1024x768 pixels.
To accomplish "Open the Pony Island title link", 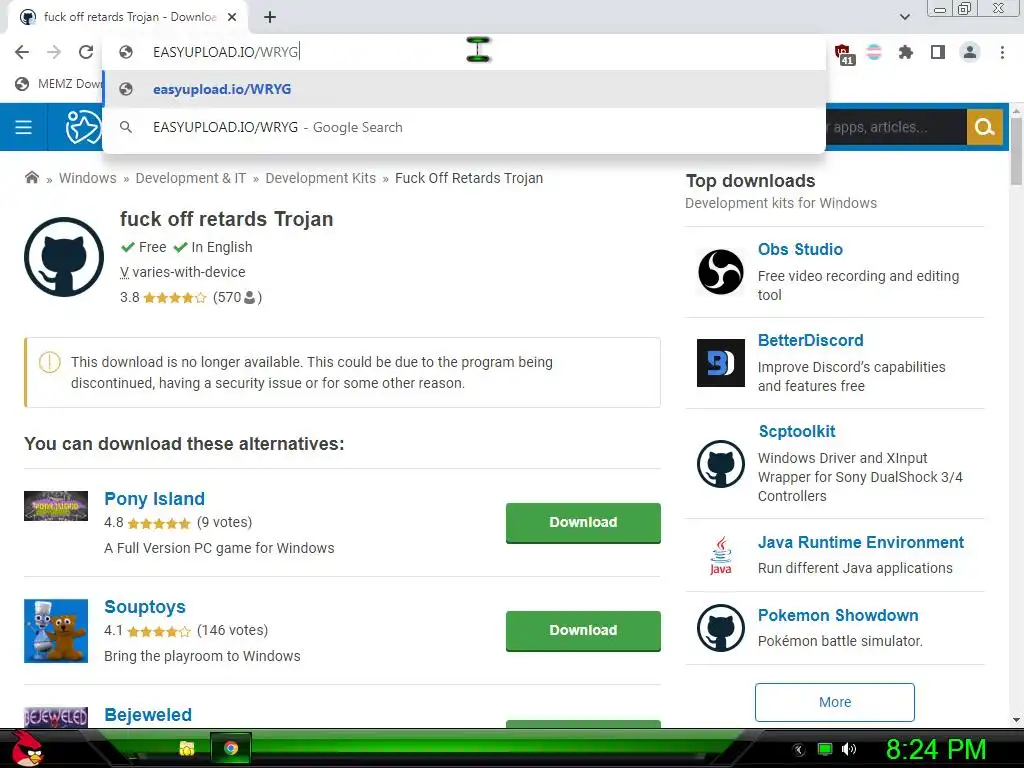I will [154, 499].
